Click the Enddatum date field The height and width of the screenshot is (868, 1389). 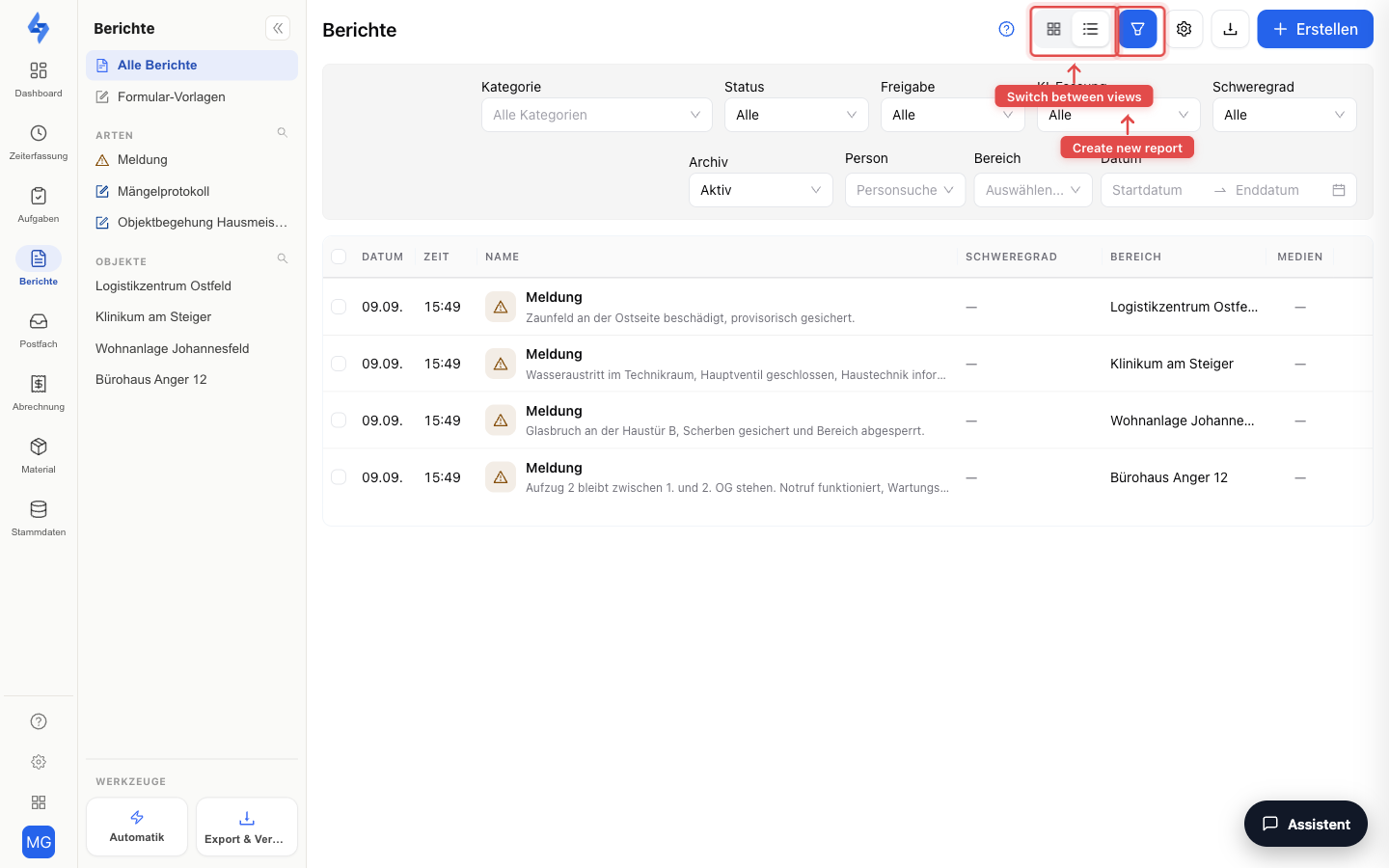tap(1275, 190)
